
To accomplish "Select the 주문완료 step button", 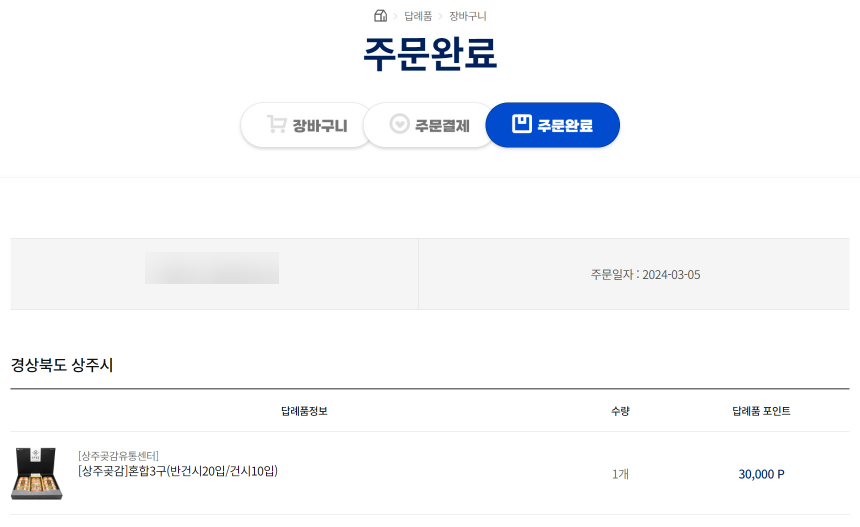I will tap(552, 125).
